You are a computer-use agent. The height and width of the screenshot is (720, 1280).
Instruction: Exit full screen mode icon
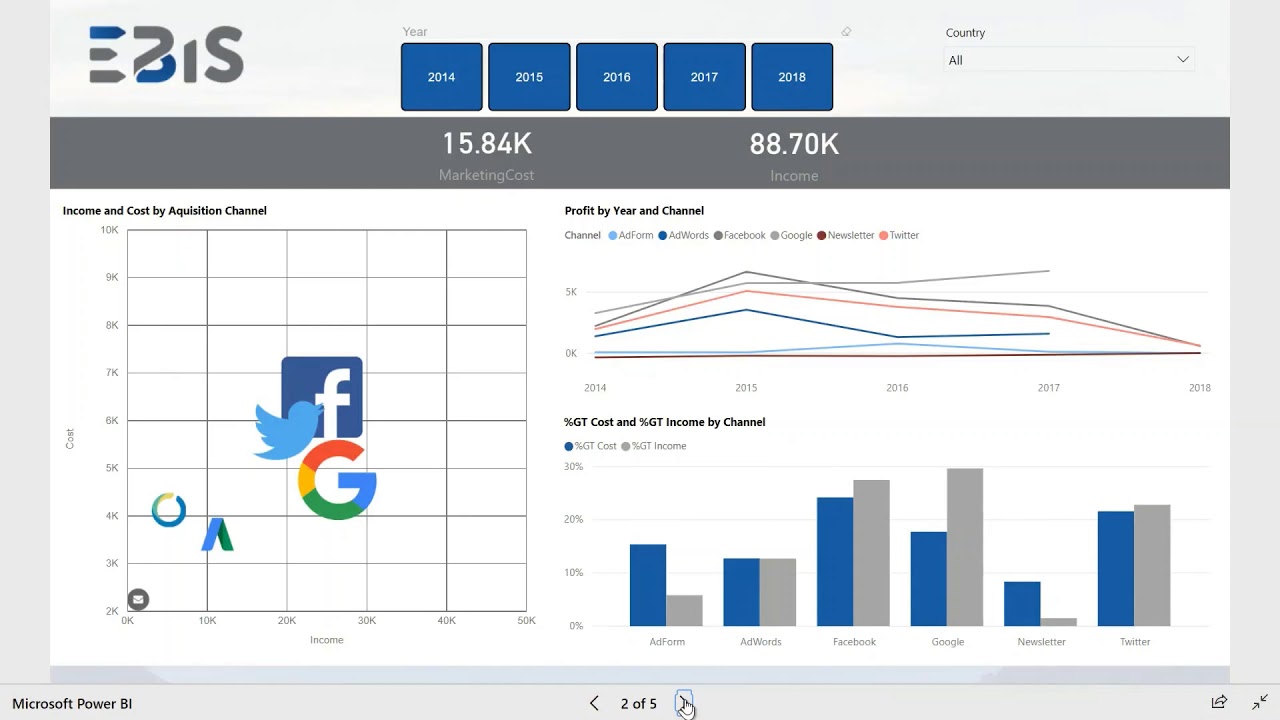[1260, 702]
